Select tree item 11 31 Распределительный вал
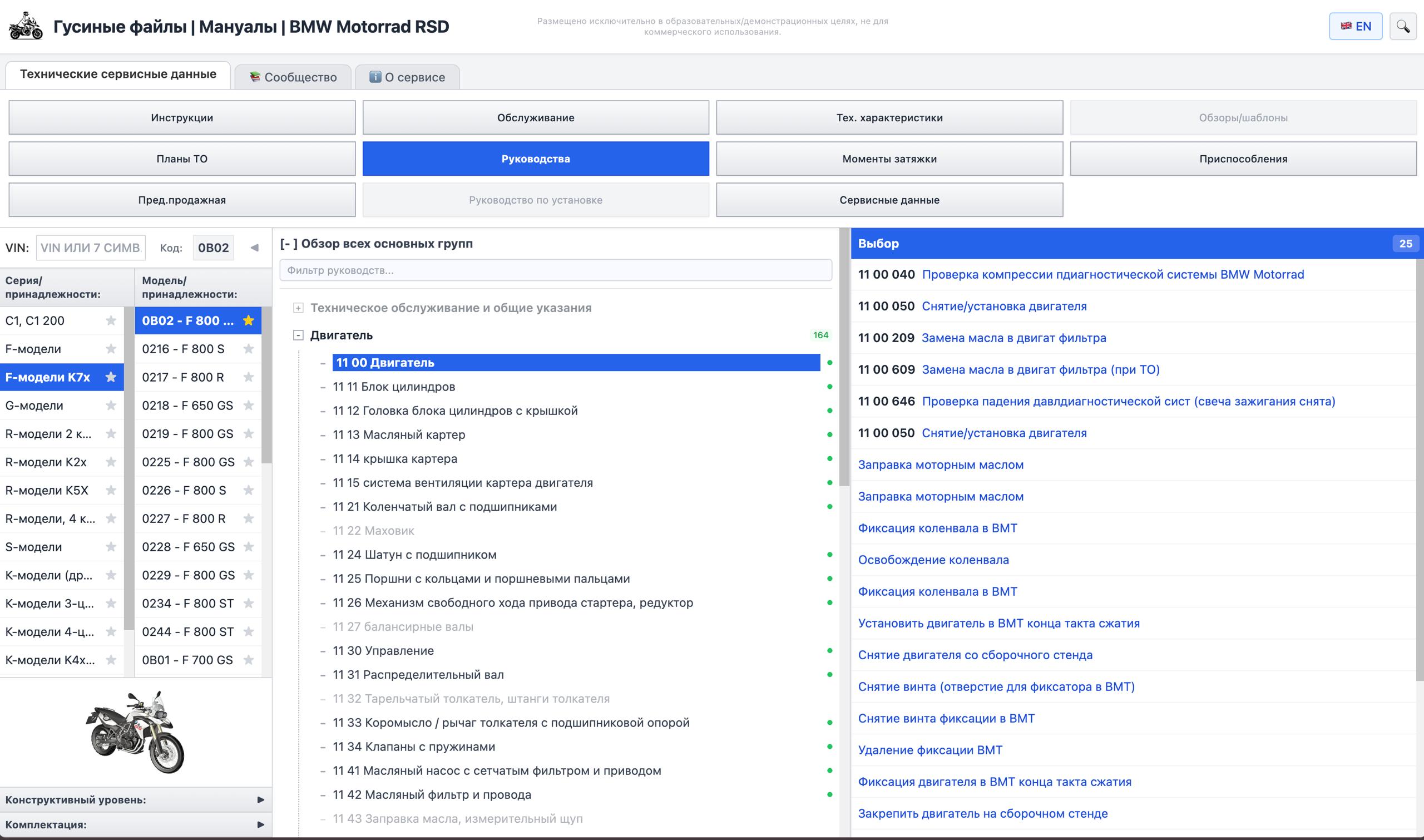 point(418,675)
